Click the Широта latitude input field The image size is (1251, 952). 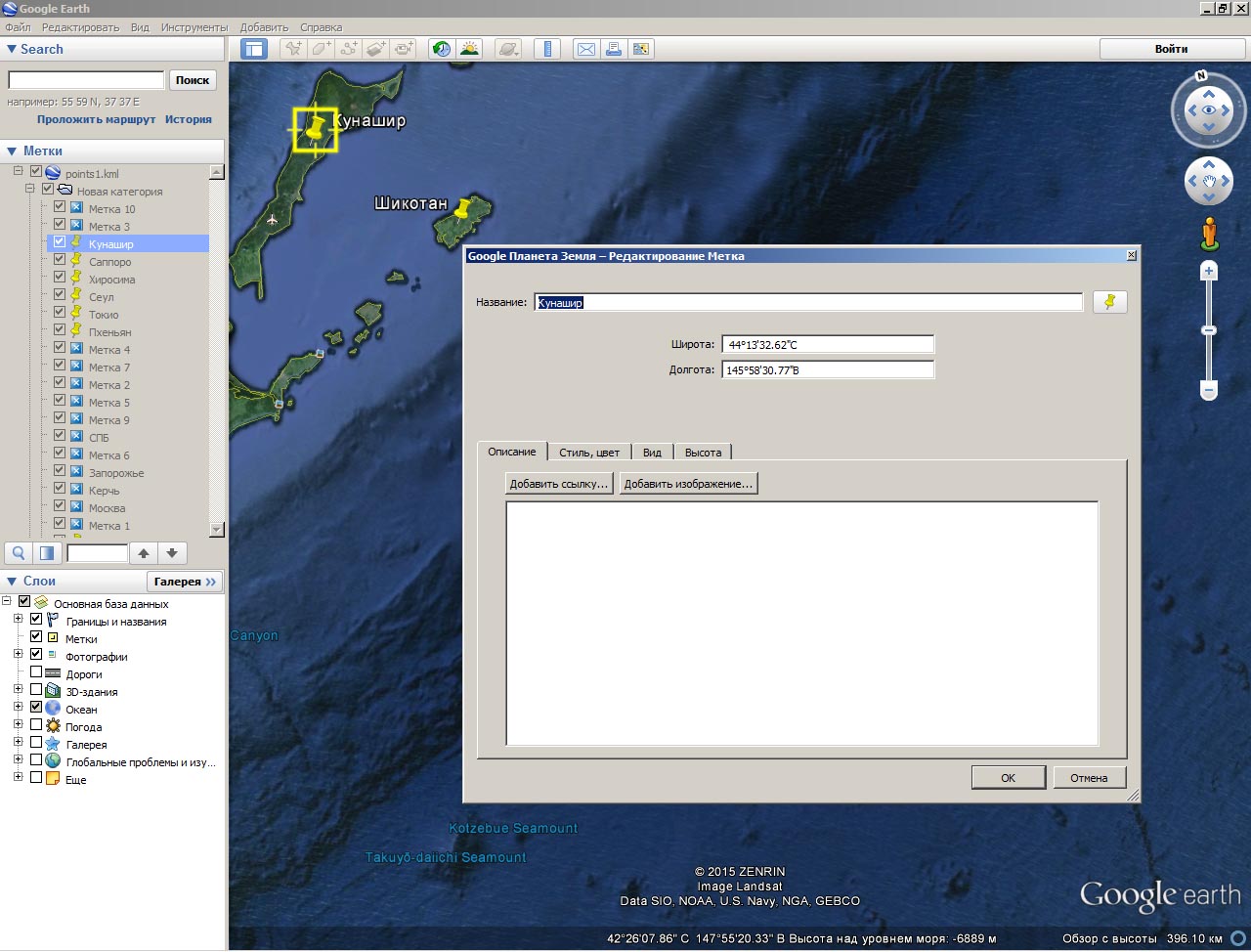pyautogui.click(x=828, y=344)
